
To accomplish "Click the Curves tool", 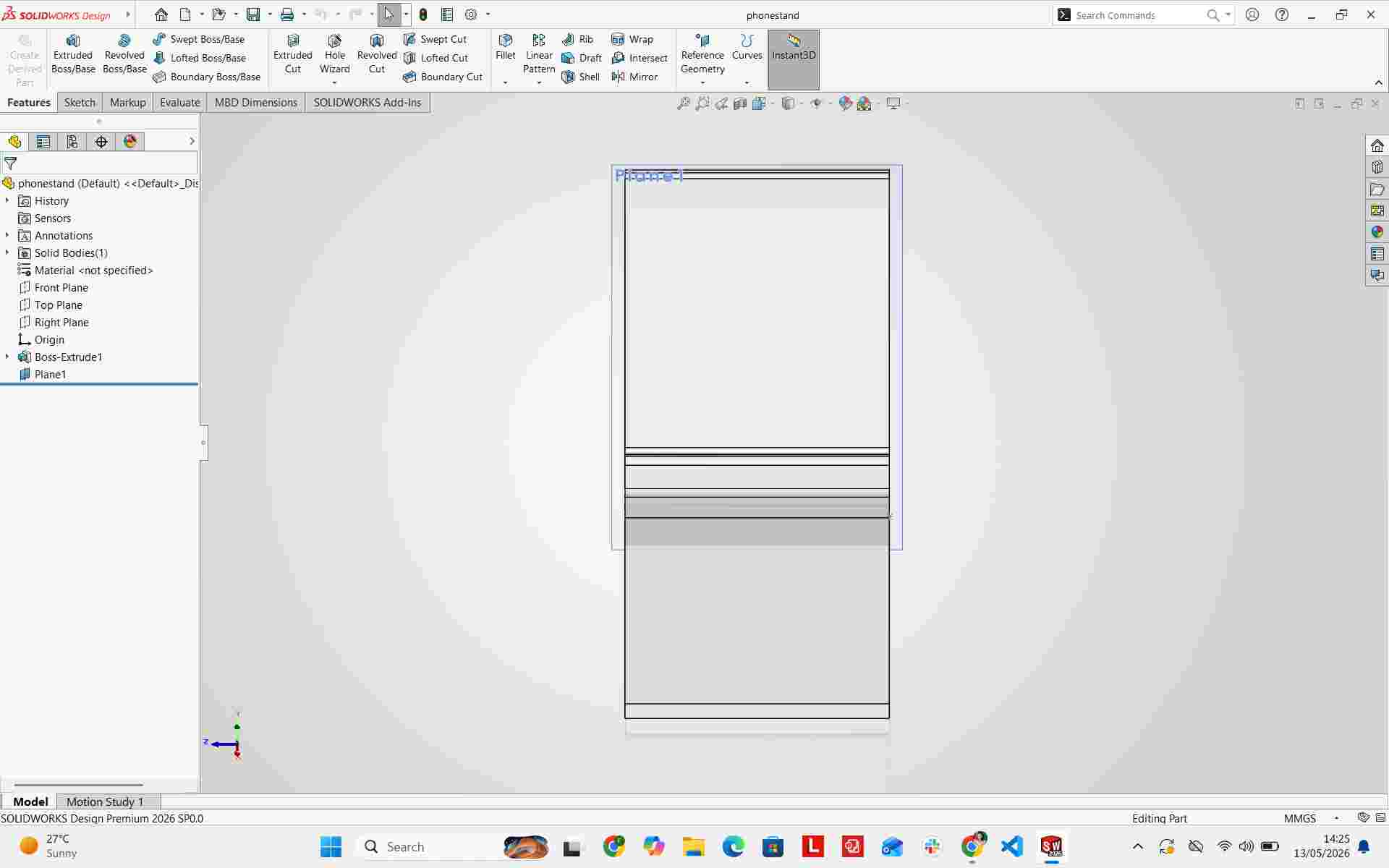I will [747, 47].
